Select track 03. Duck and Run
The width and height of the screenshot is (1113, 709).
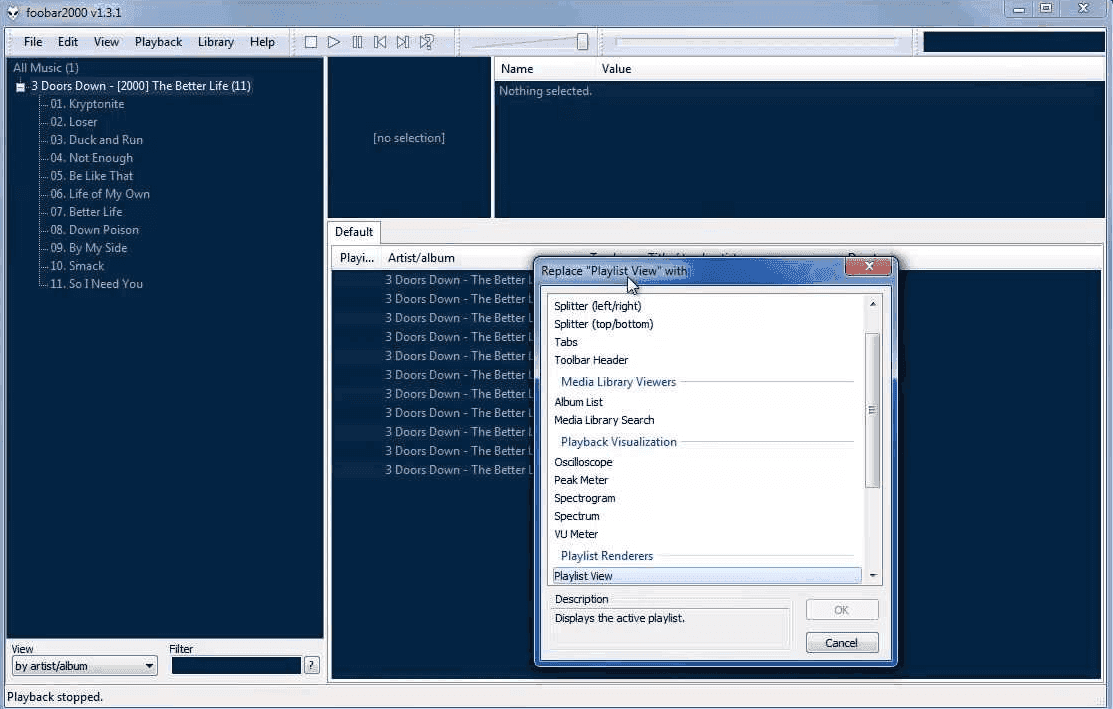[97, 140]
